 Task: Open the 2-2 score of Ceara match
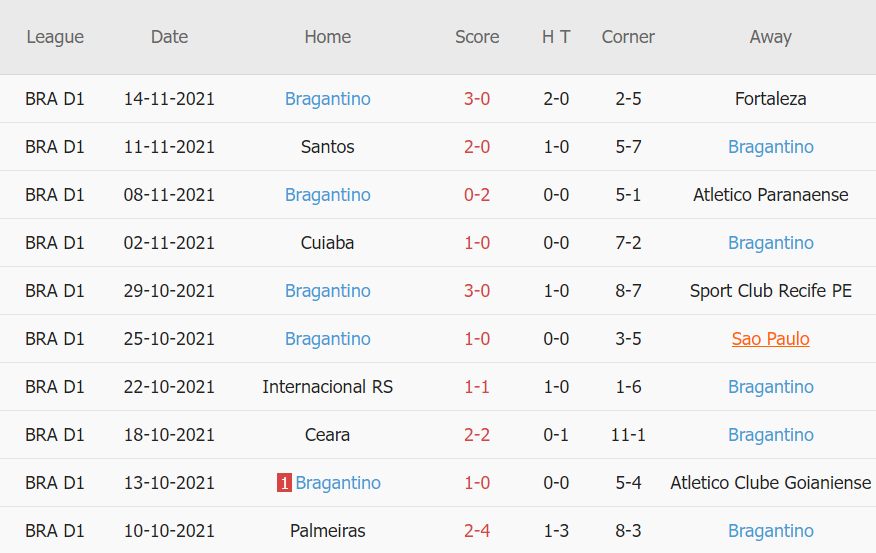tap(477, 435)
